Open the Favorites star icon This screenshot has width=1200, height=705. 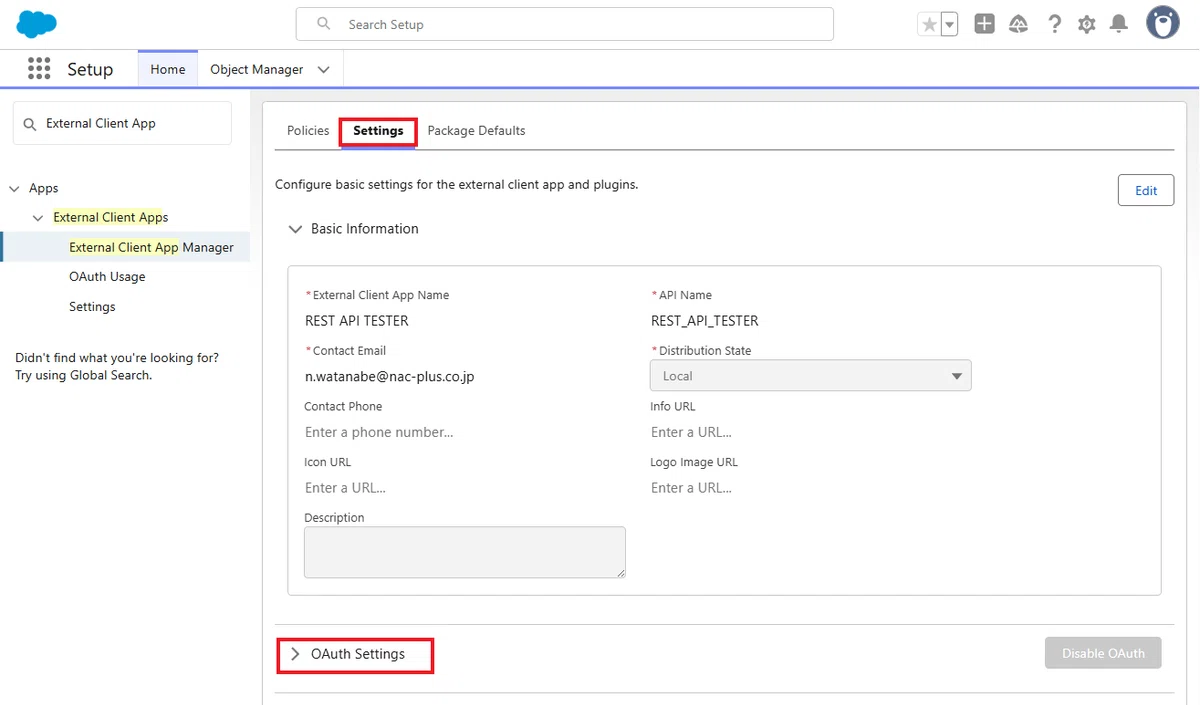[929, 25]
